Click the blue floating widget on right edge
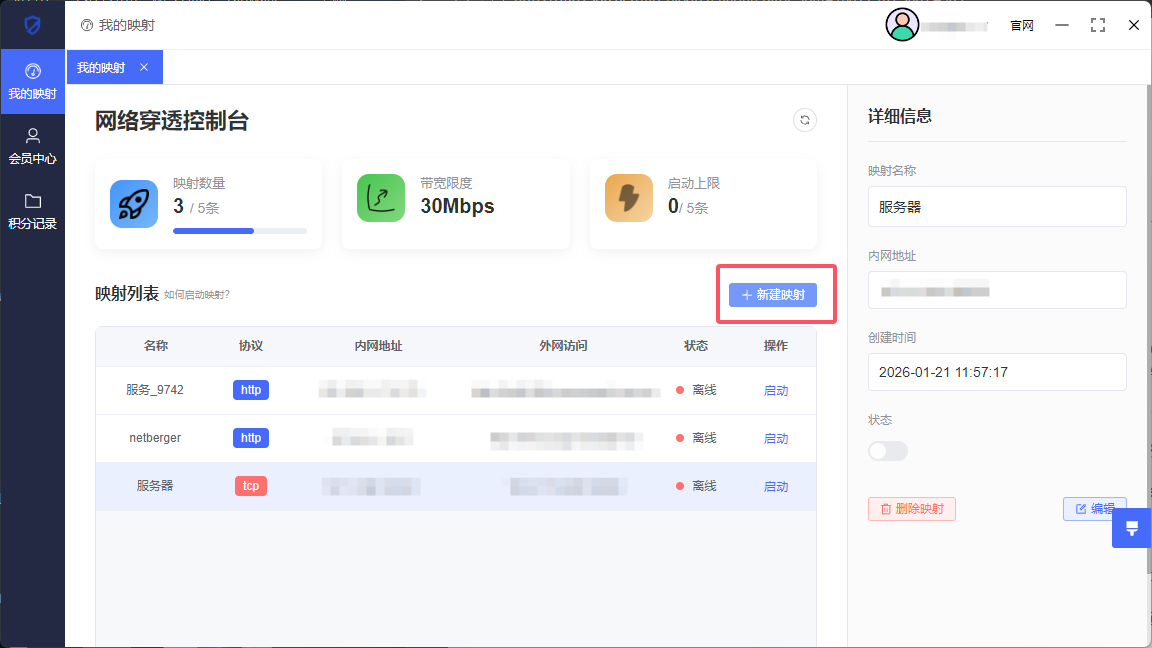This screenshot has height=648, width=1152. (x=1132, y=528)
